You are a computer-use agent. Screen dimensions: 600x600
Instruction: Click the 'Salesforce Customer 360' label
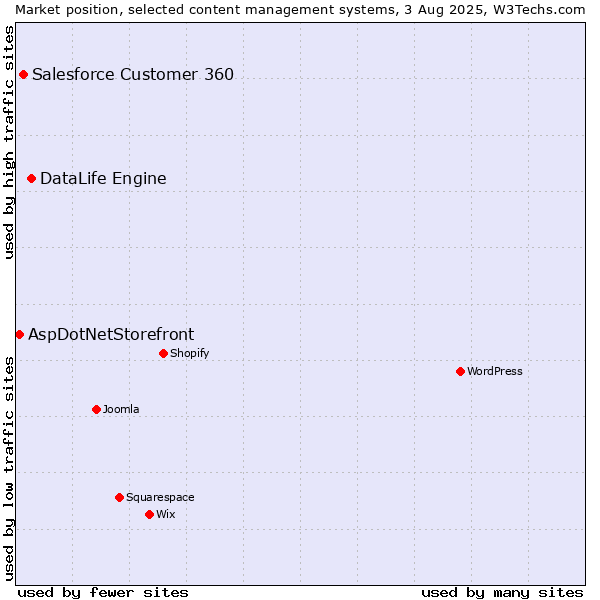[x=133, y=75]
